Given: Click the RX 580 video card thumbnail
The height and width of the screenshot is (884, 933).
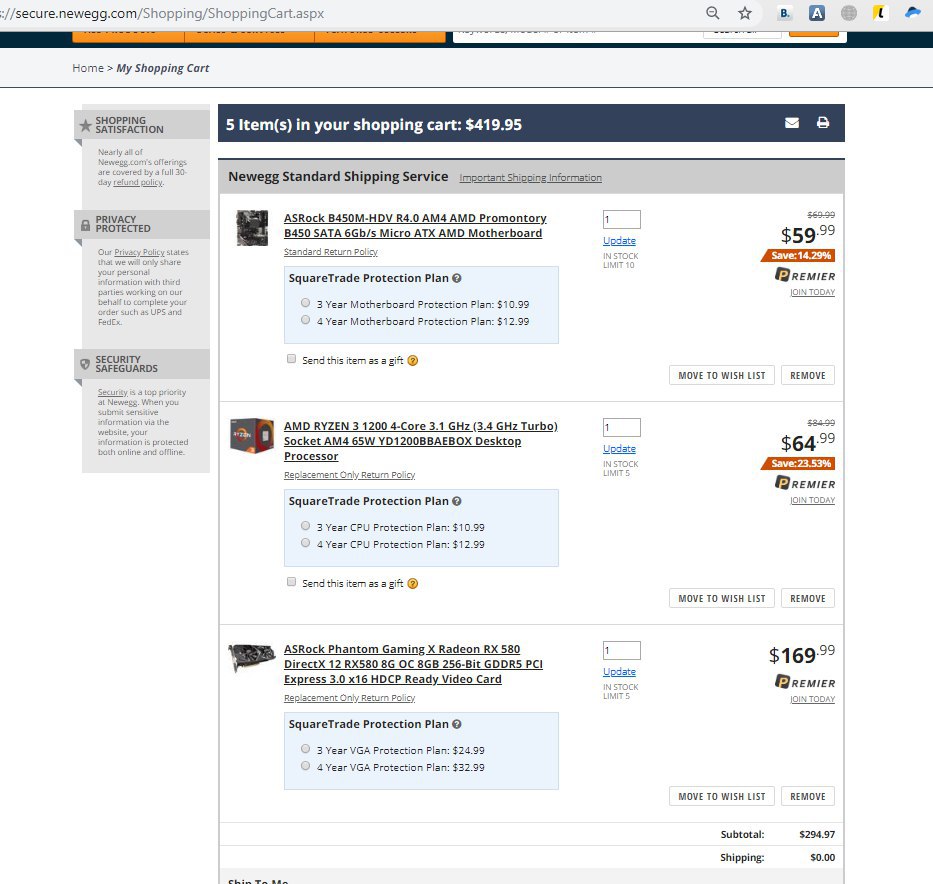Looking at the screenshot, I should point(252,657).
